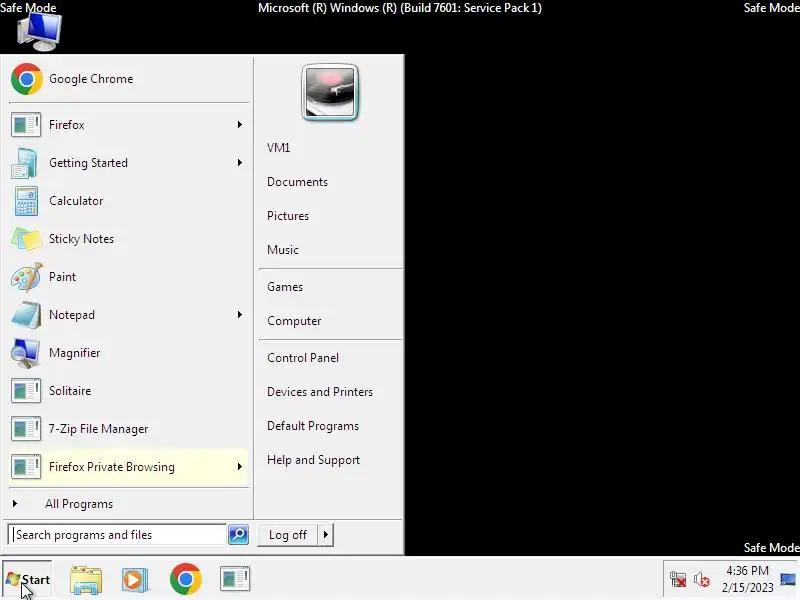
Task: Click the Google Chrome label text
Action: click(91, 79)
